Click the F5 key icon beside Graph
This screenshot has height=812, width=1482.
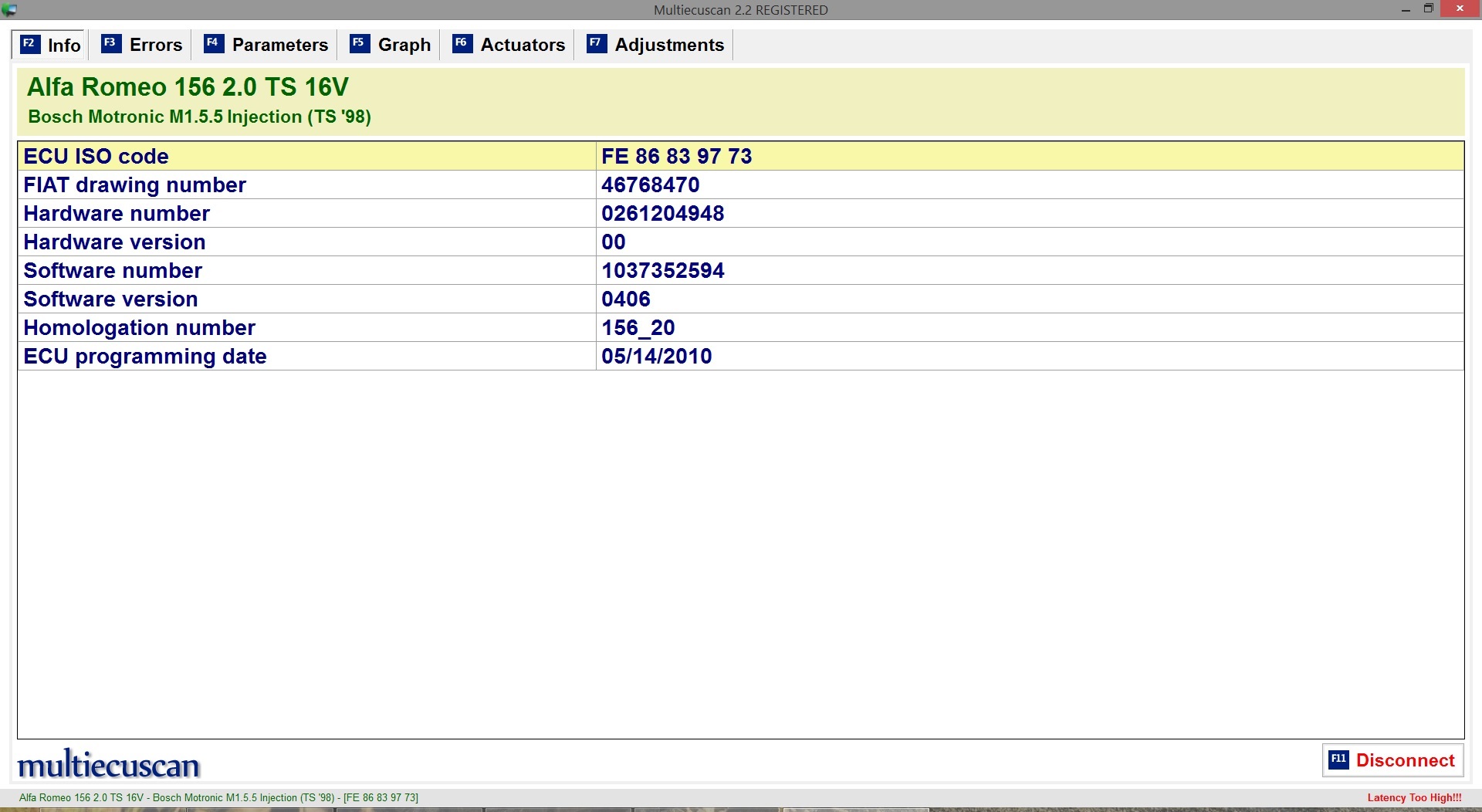click(x=360, y=44)
